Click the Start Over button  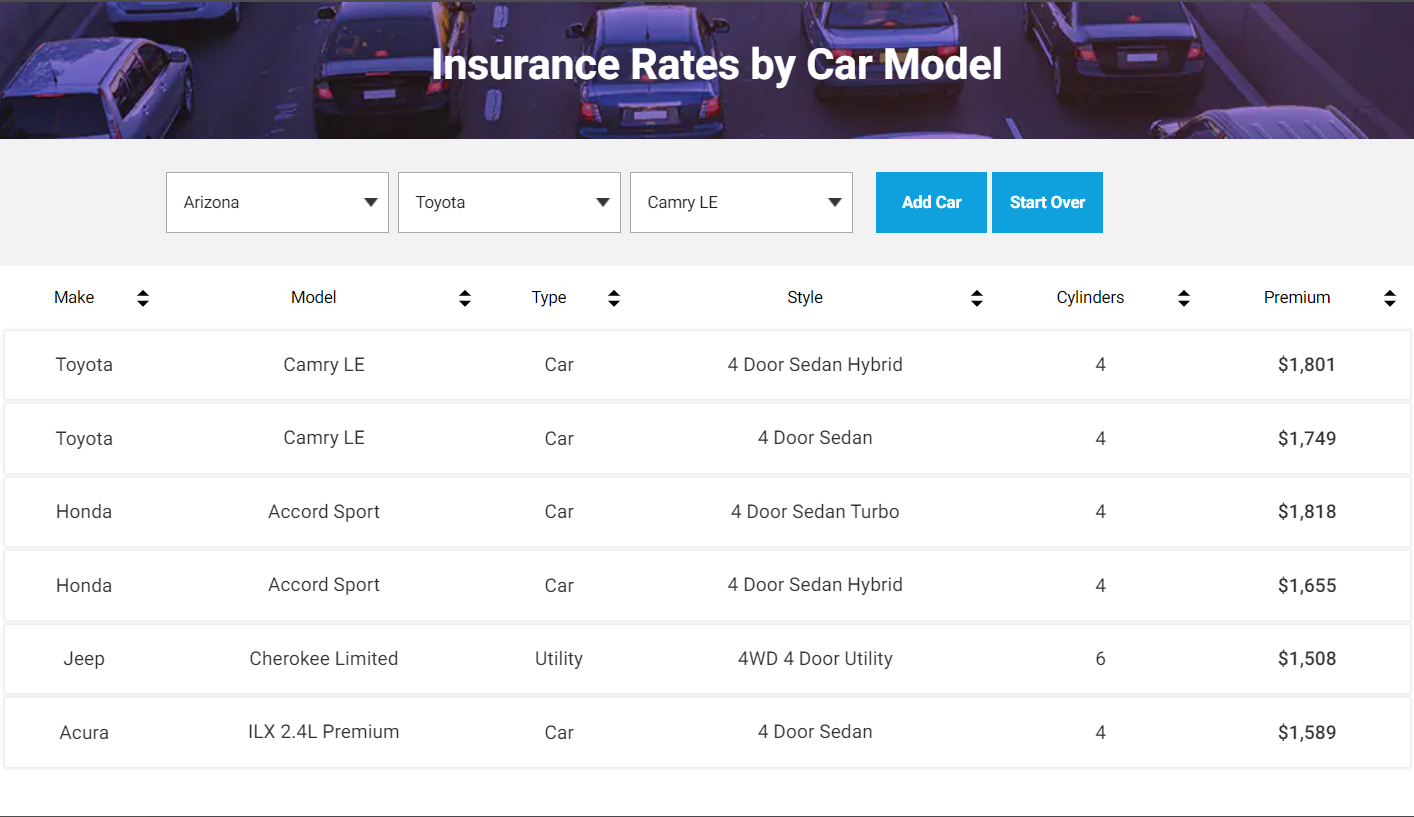[1047, 202]
